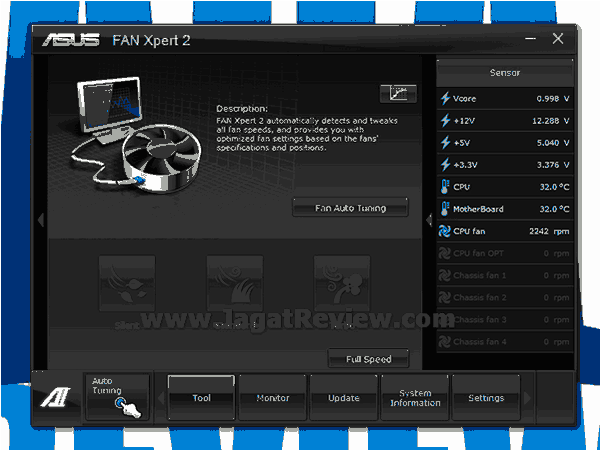Click left arrow beside Tool tab

click(x=161, y=398)
